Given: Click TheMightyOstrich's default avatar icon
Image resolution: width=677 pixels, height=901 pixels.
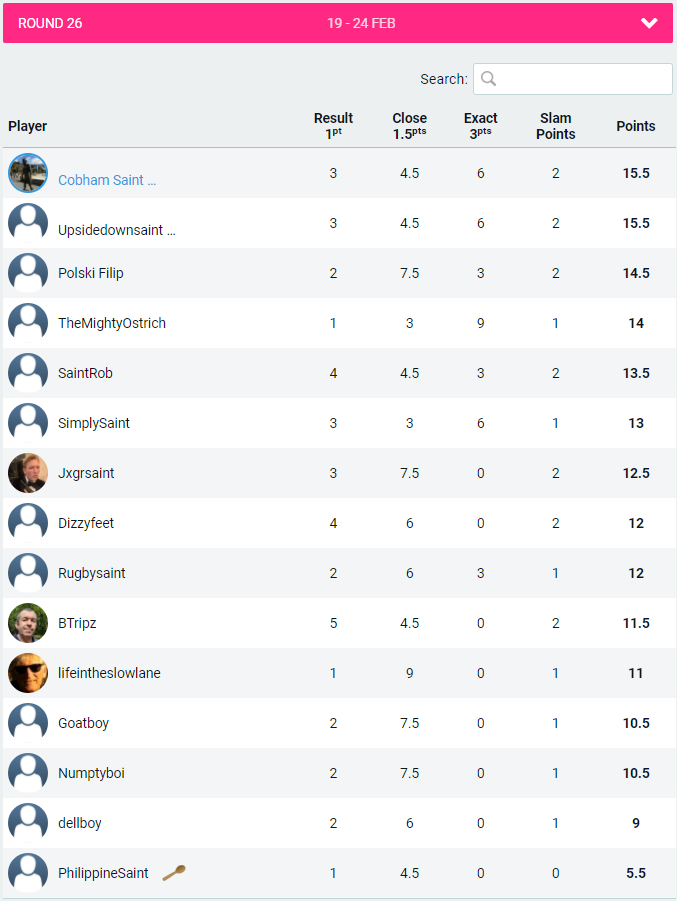Looking at the screenshot, I should (x=28, y=323).
